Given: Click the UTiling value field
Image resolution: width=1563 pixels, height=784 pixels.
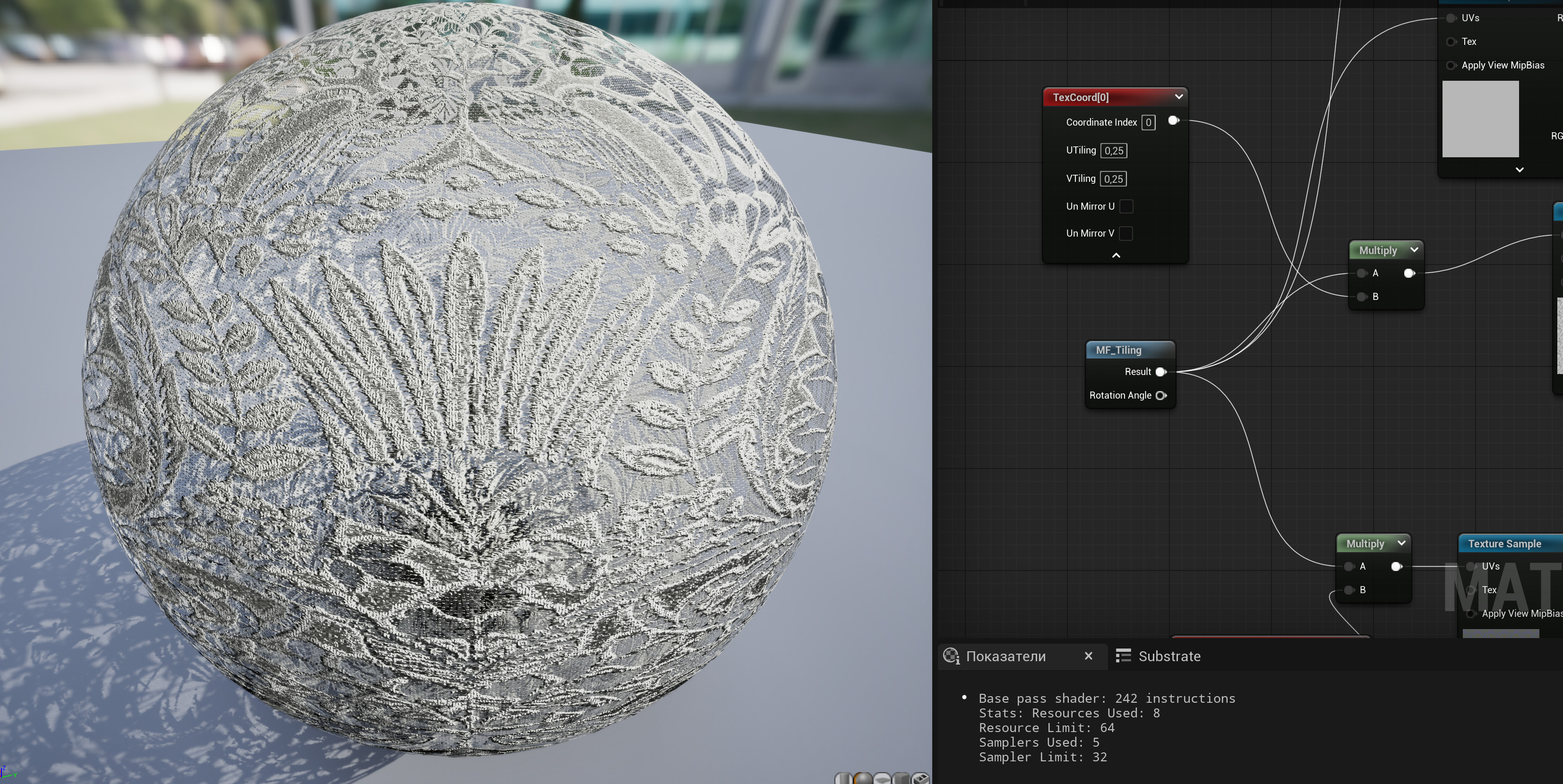Looking at the screenshot, I should (x=1113, y=150).
